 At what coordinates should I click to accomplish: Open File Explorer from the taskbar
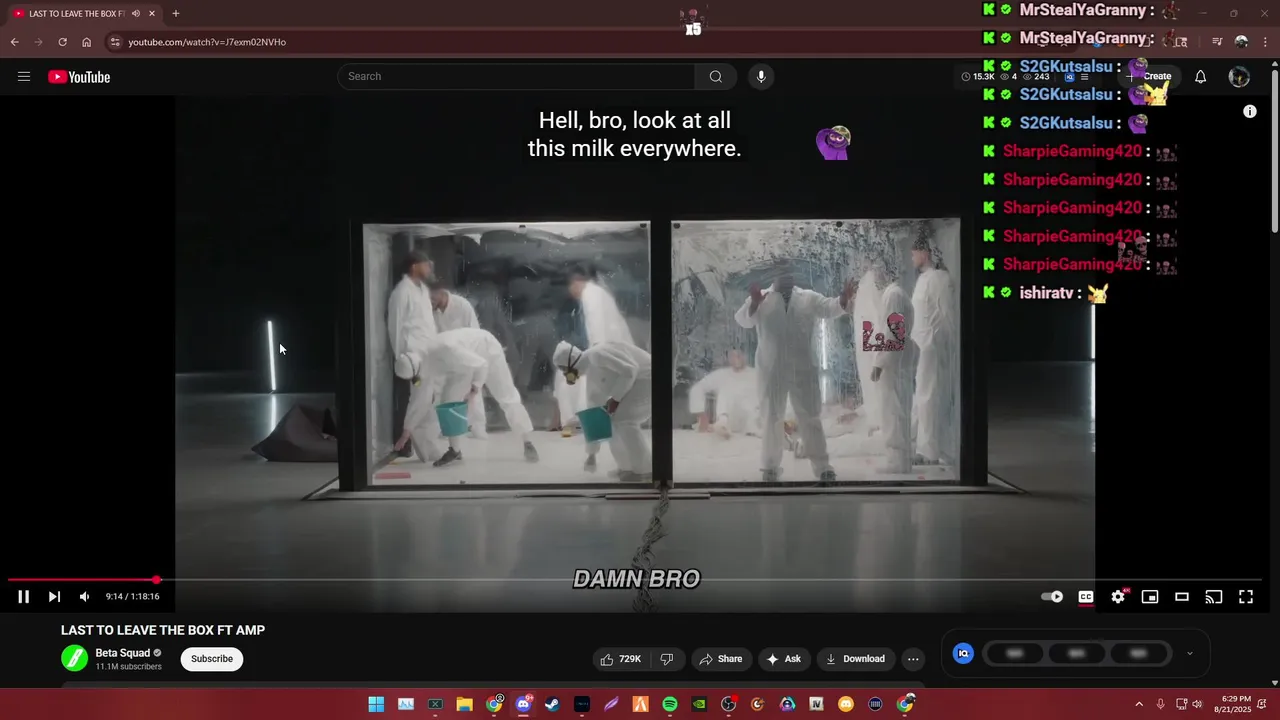465,704
